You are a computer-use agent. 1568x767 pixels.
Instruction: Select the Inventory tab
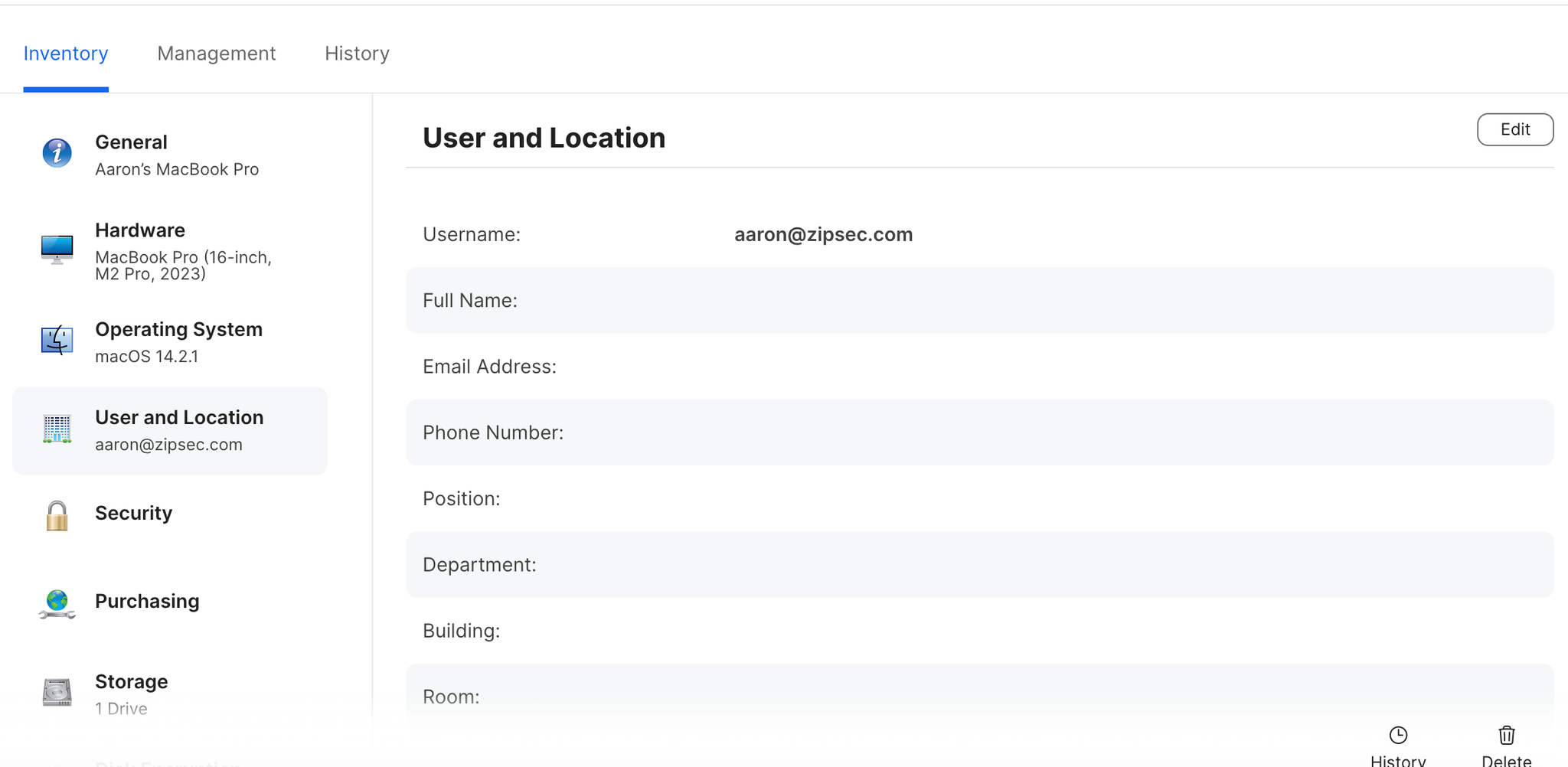(x=66, y=54)
